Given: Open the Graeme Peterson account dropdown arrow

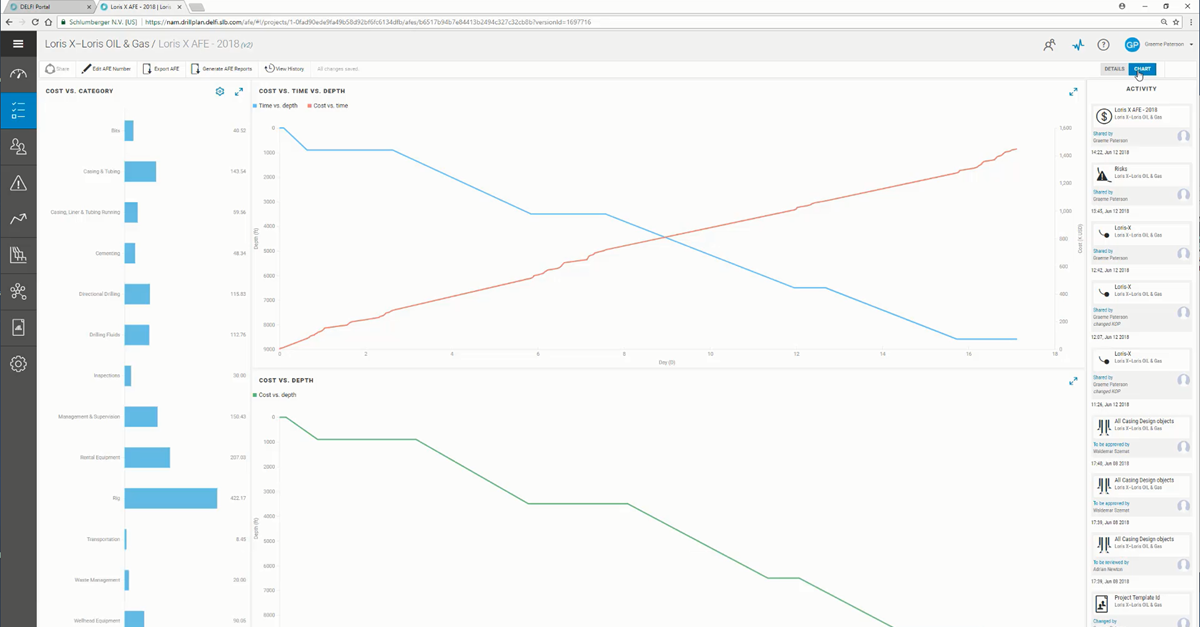Looking at the screenshot, I should (x=1191, y=44).
